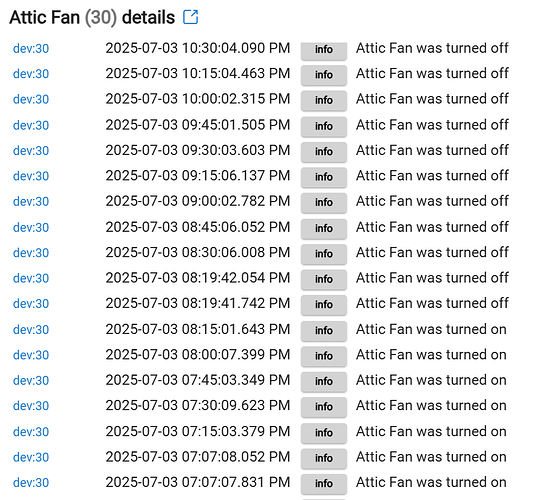Viewport: 541px width, 500px height.
Task: Select info badge at 08:30:06.008 PM
Action: [x=324, y=254]
